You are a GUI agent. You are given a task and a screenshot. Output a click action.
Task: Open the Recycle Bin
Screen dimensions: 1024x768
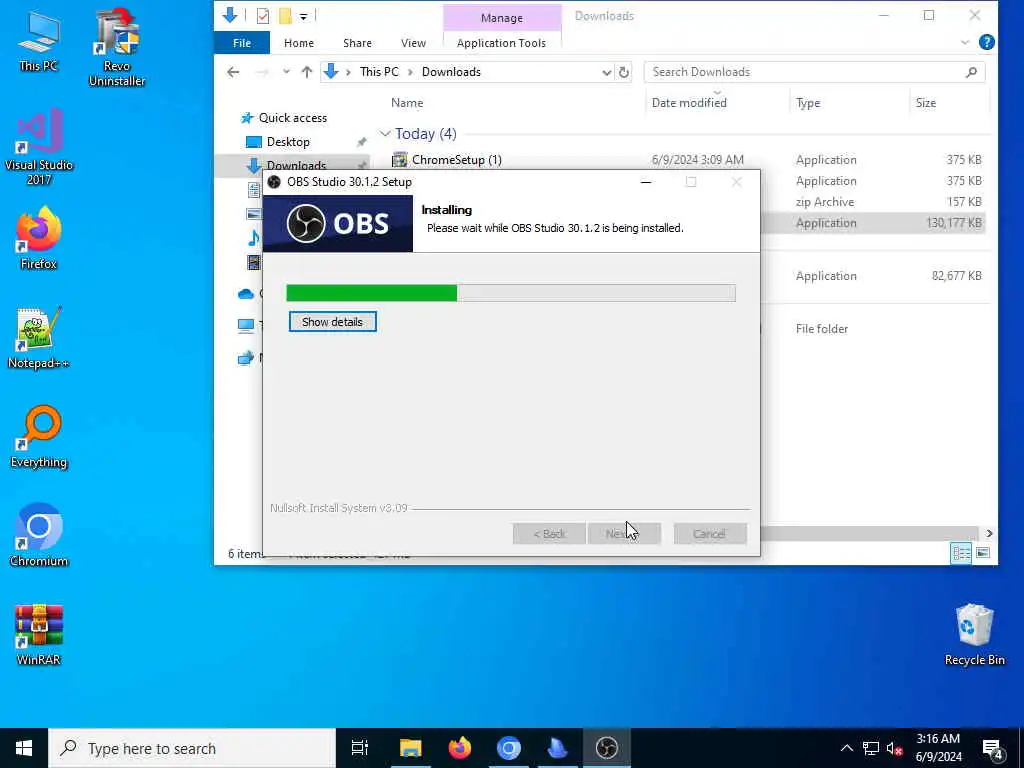click(974, 635)
